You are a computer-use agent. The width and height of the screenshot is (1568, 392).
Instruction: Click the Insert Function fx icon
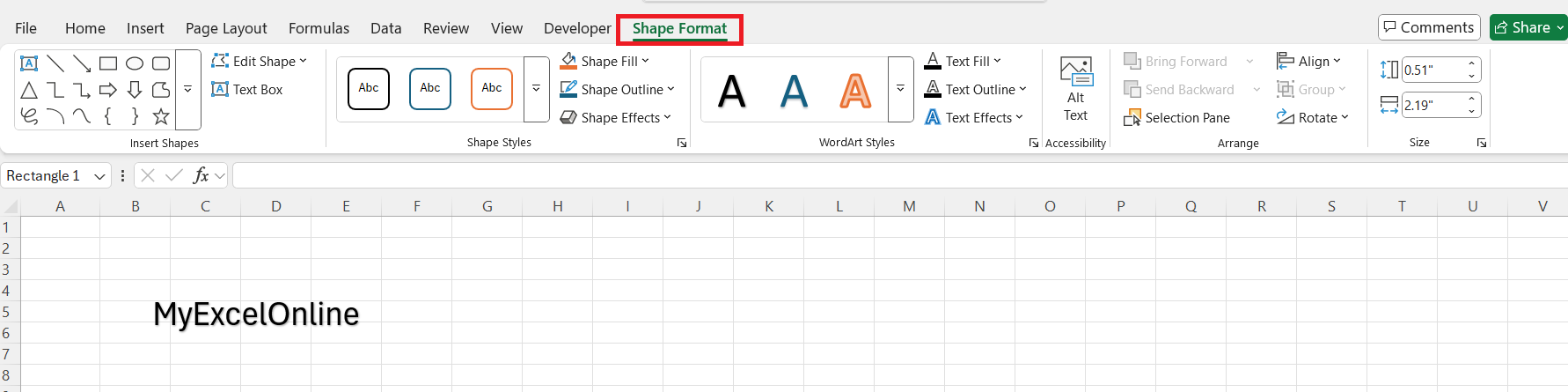201,175
